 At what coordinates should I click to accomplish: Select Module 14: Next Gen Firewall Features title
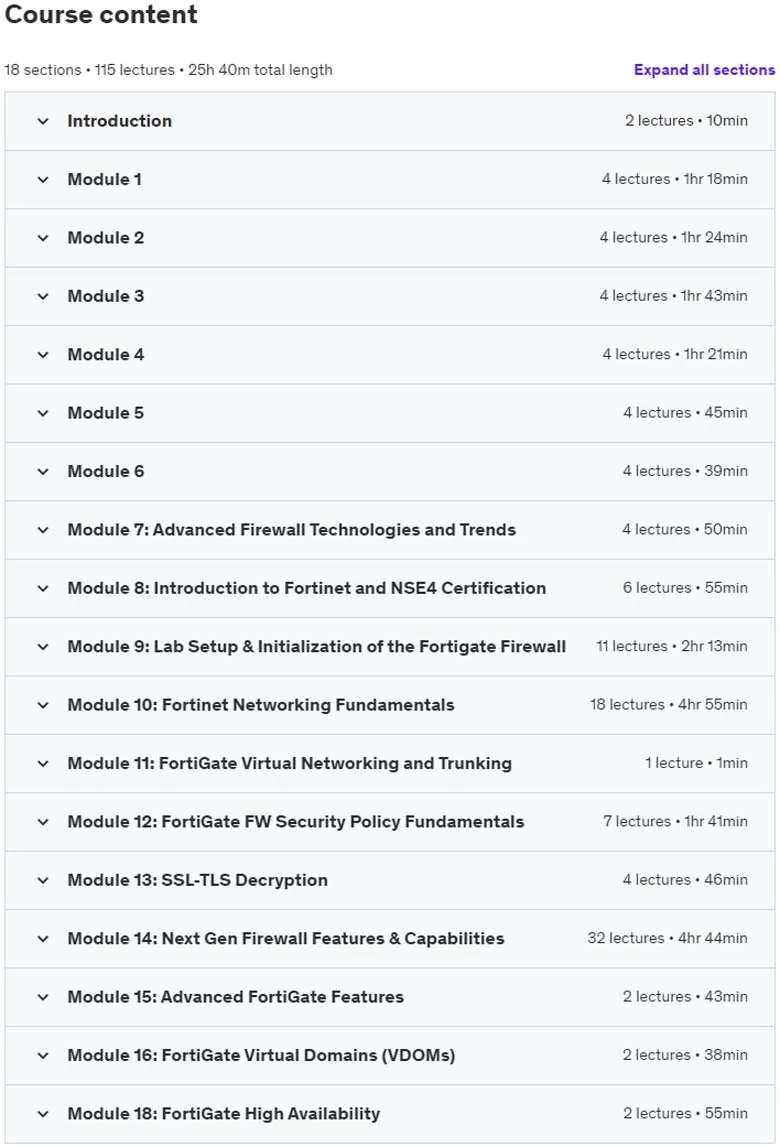(x=285, y=939)
